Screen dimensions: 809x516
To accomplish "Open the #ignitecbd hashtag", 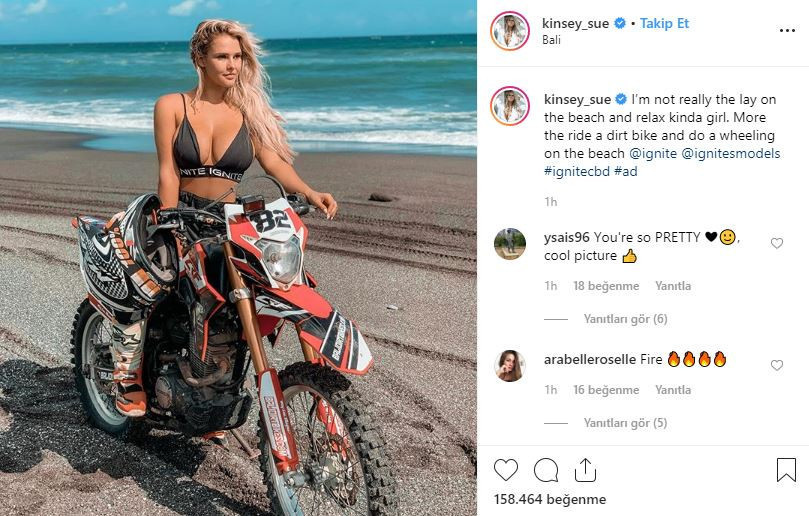I will (x=576, y=171).
